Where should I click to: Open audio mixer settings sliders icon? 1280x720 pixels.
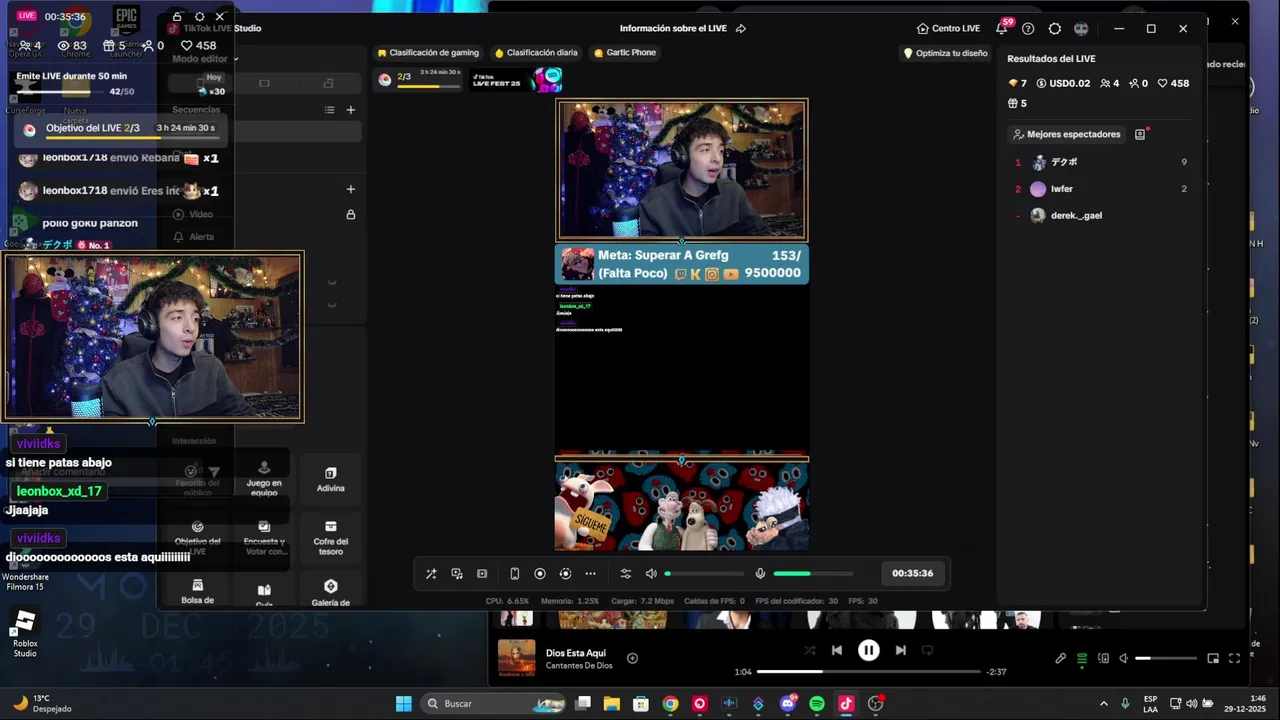626,574
